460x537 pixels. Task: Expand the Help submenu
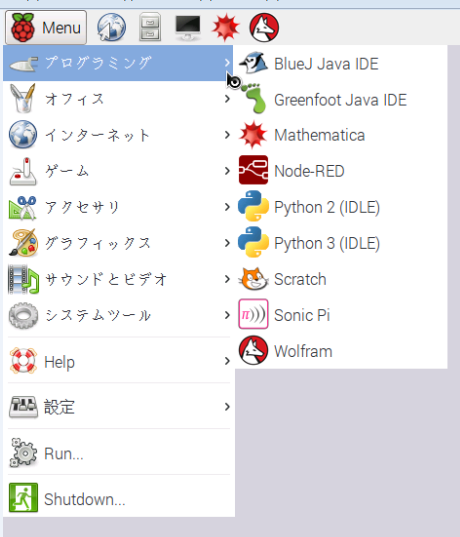coord(119,361)
